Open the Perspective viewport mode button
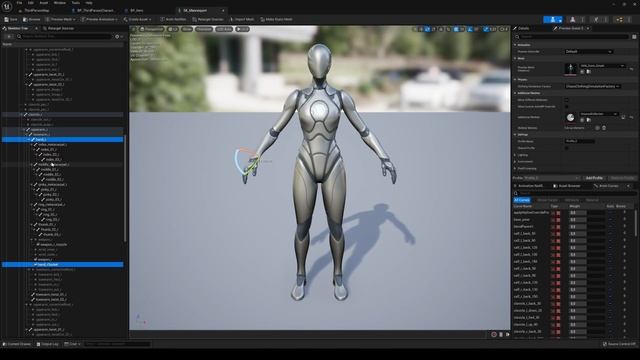 point(151,29)
